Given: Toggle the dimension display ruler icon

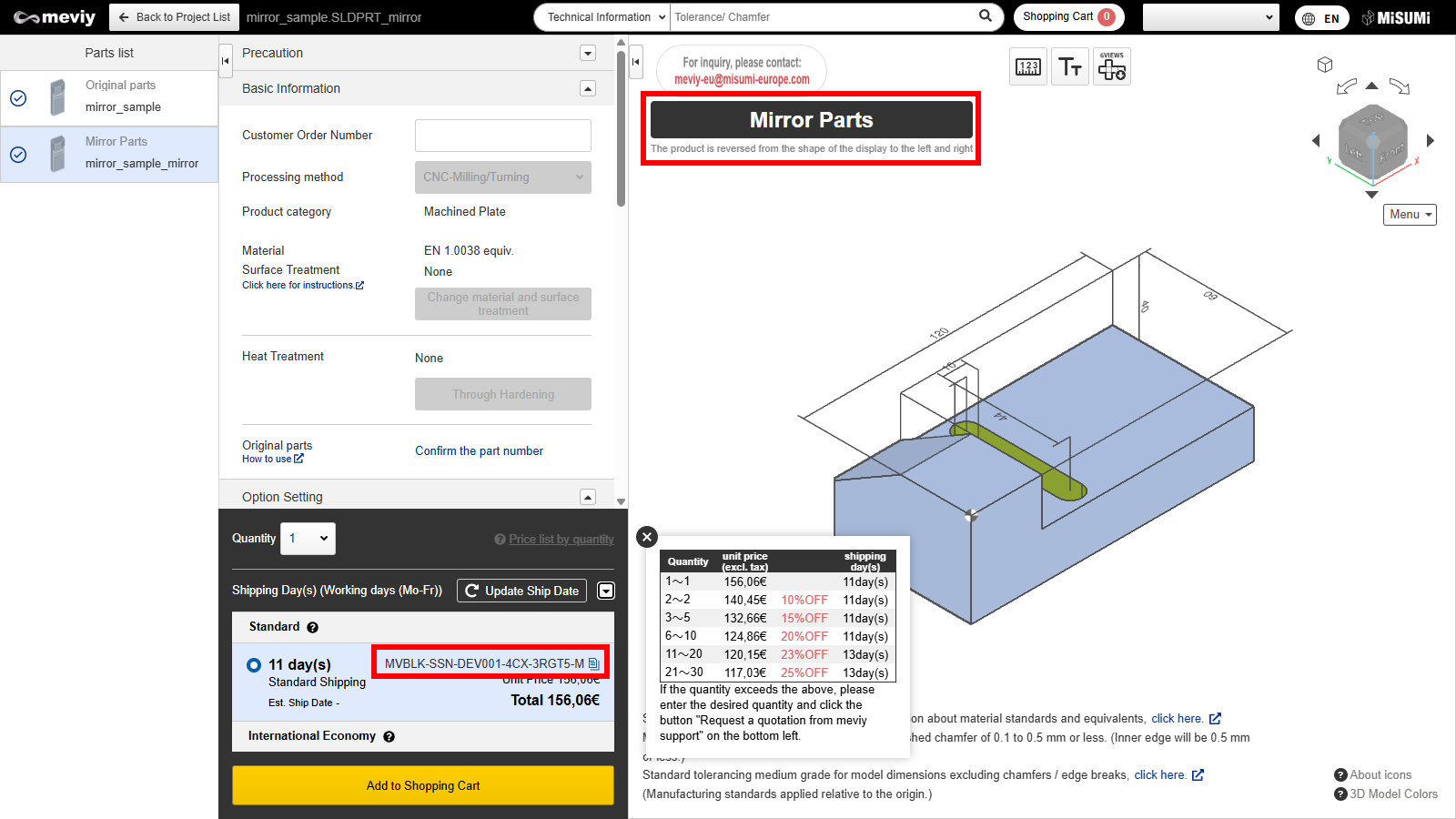Looking at the screenshot, I should point(1028,66).
